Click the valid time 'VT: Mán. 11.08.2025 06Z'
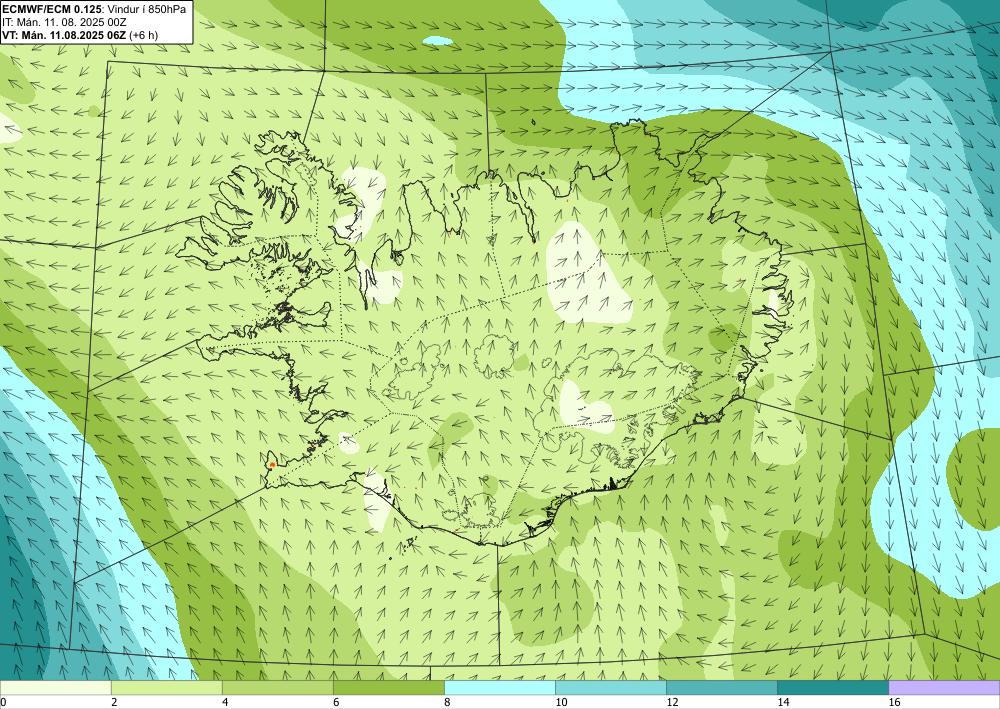The height and width of the screenshot is (709, 1000). point(64,34)
